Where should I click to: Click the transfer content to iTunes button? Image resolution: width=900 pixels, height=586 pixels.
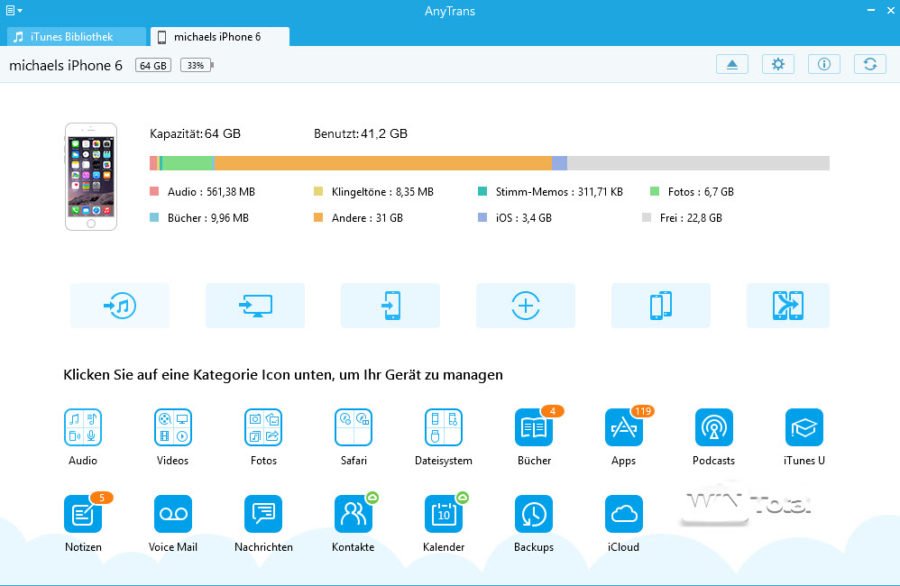[x=119, y=305]
